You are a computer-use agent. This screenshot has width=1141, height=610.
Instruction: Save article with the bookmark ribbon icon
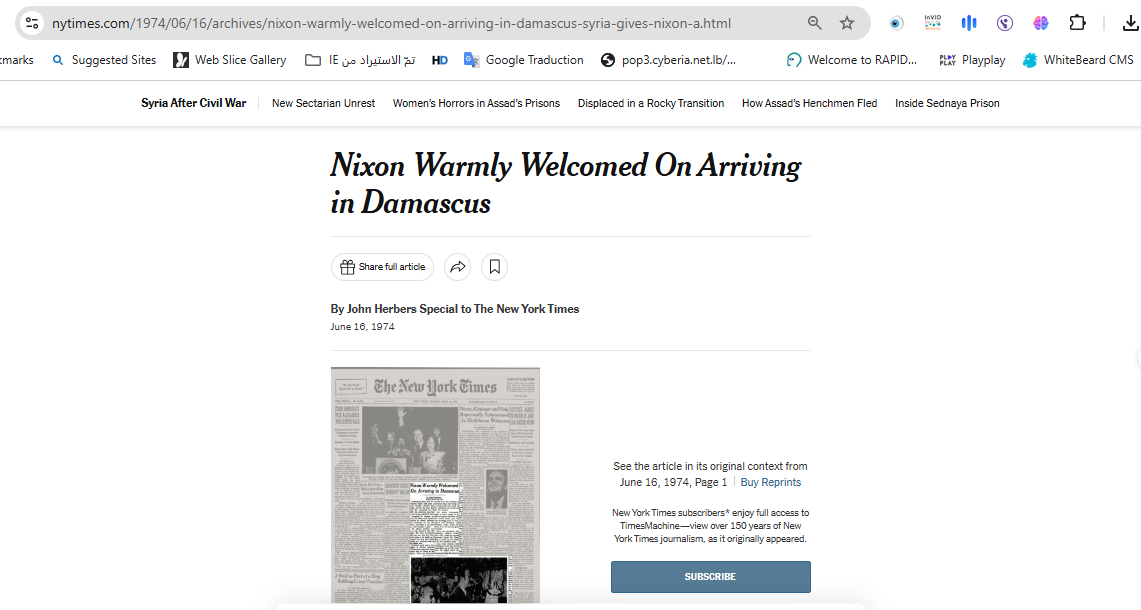click(x=494, y=267)
